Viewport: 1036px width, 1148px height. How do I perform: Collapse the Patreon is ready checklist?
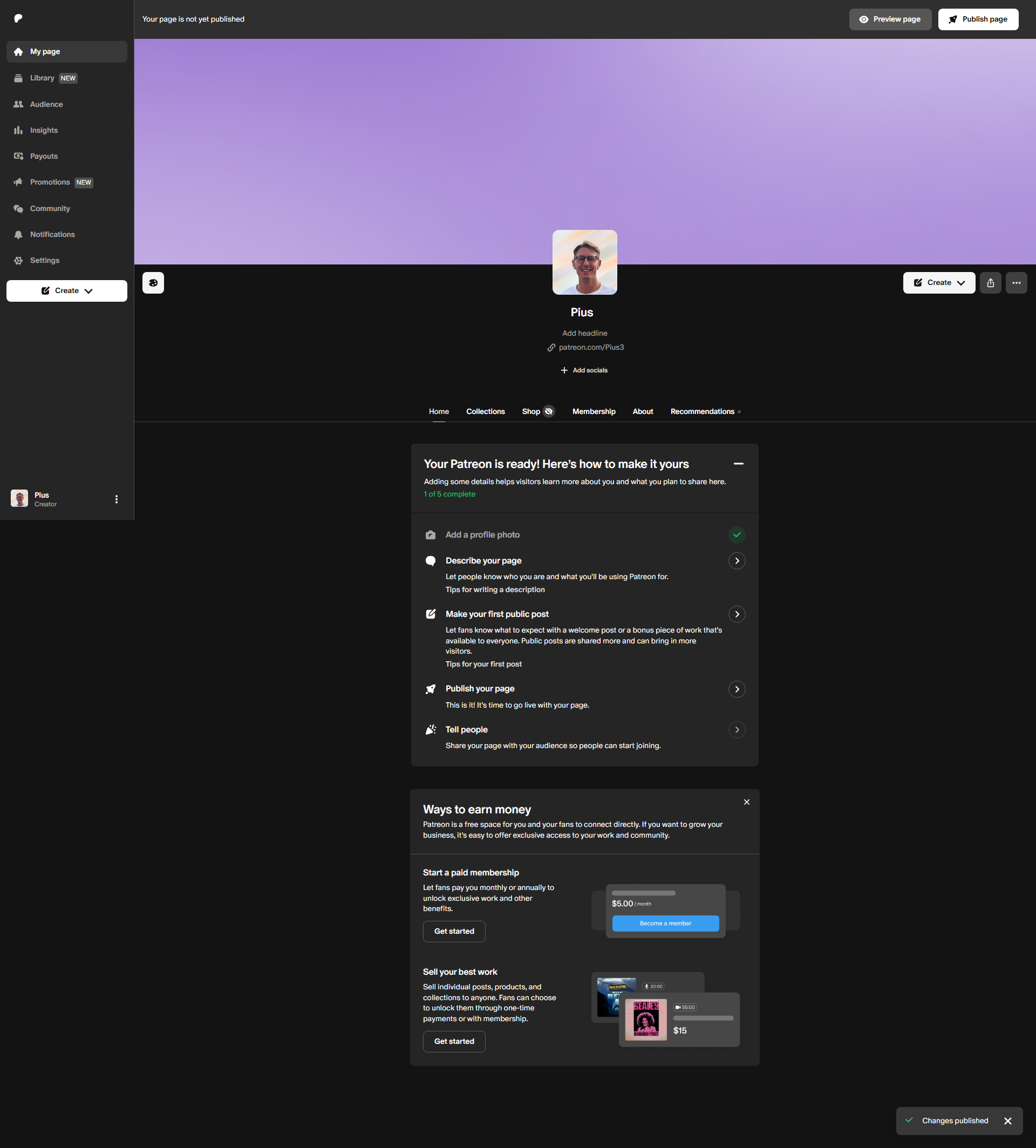[738, 464]
